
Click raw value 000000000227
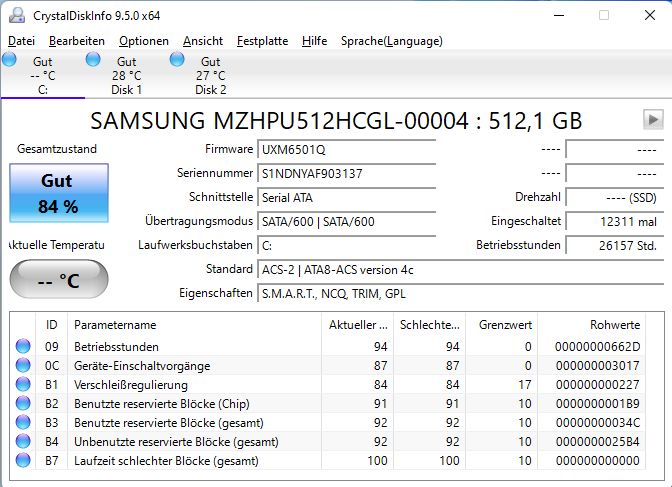(x=597, y=385)
